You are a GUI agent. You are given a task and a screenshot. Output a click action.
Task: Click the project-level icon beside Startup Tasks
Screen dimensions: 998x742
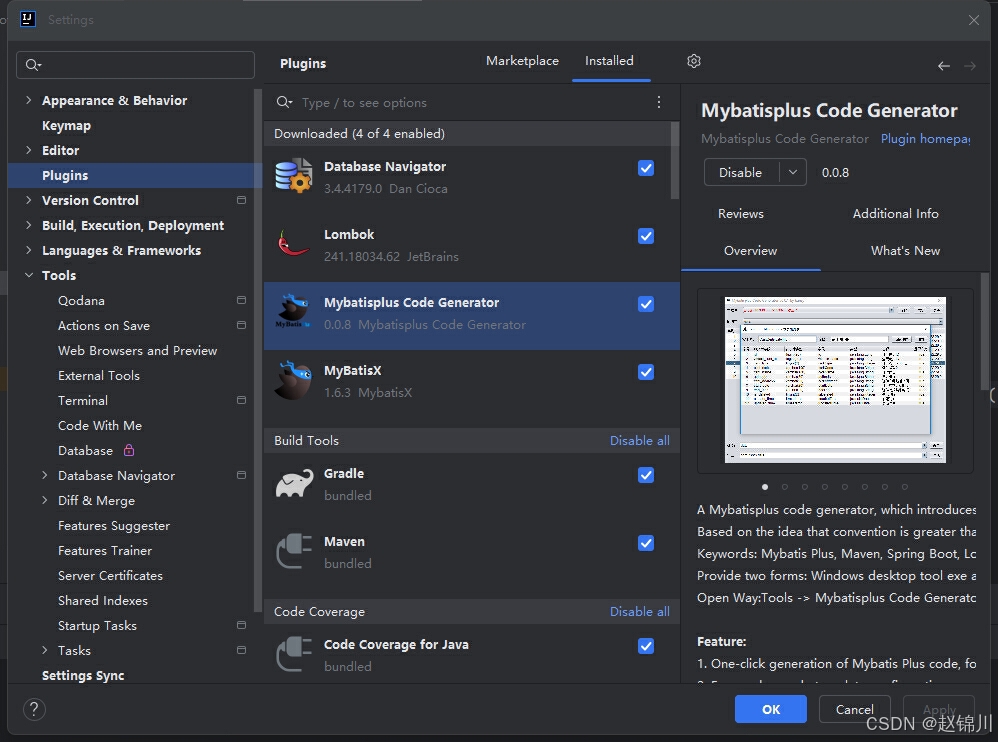pyautogui.click(x=241, y=625)
